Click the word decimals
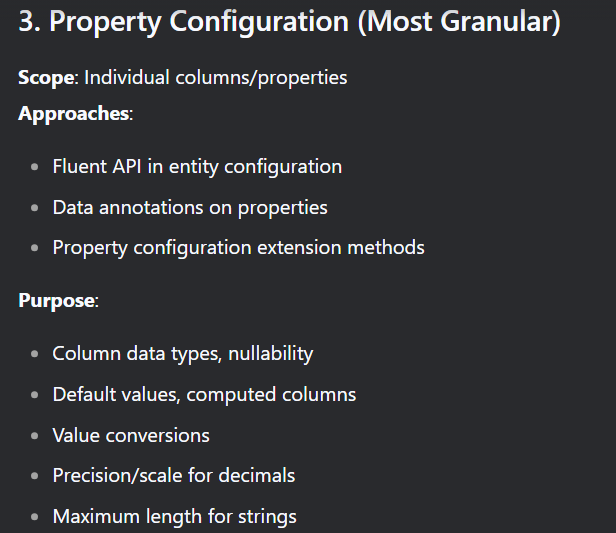 [257, 476]
